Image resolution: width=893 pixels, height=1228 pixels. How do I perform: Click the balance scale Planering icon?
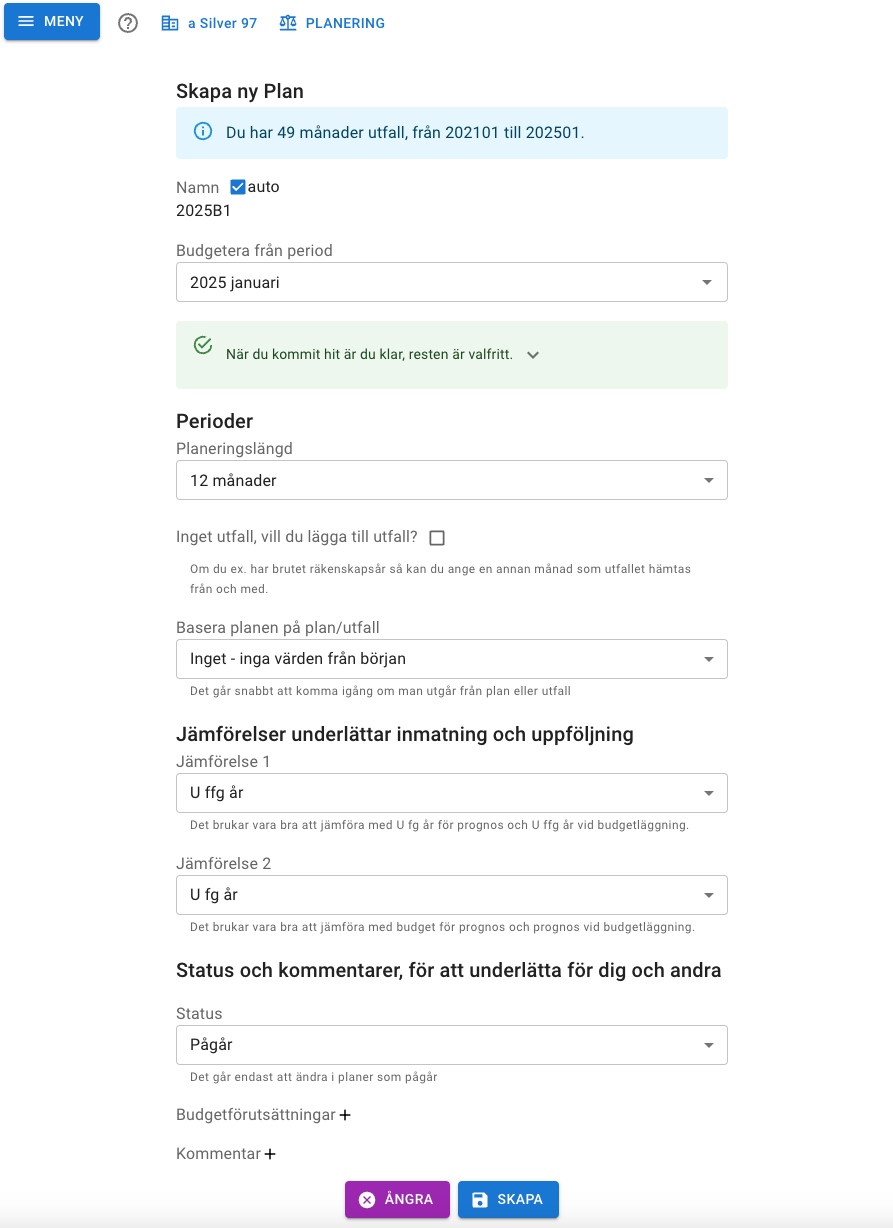pos(288,23)
